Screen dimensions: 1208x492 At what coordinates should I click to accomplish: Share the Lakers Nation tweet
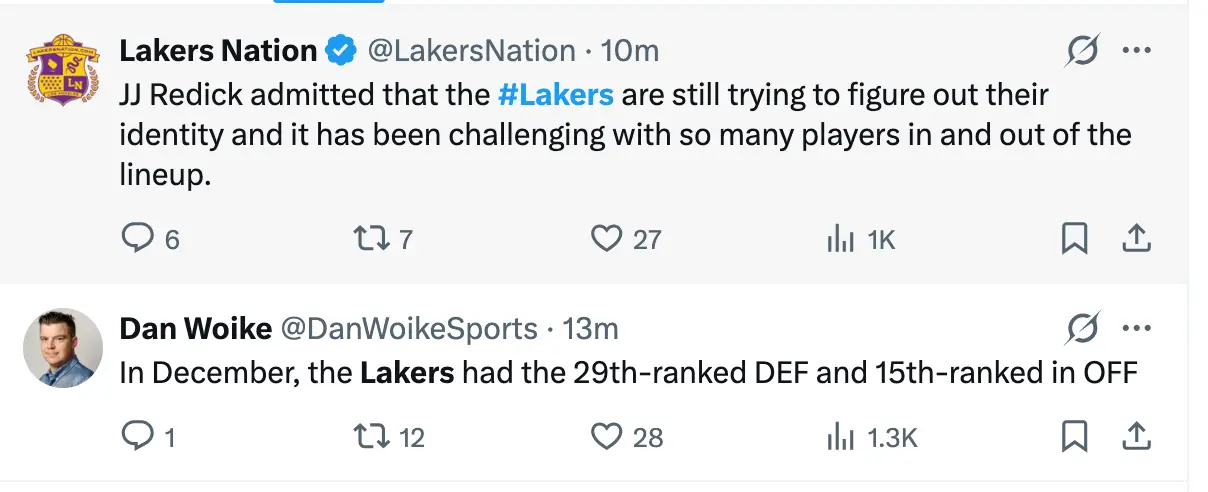pos(1136,238)
